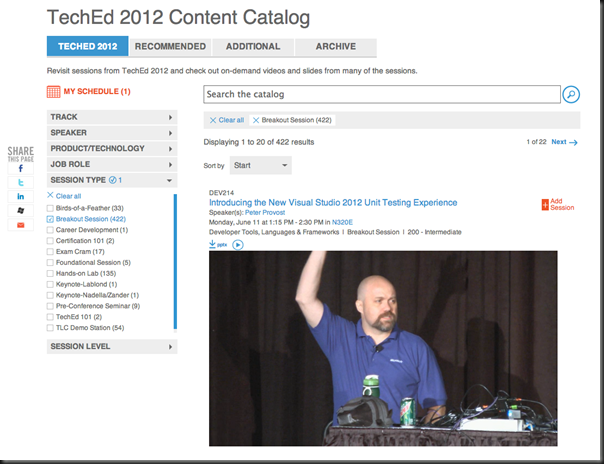The image size is (604, 464).
Task: Expand the SESSION LEVEL filter
Action: pos(112,347)
